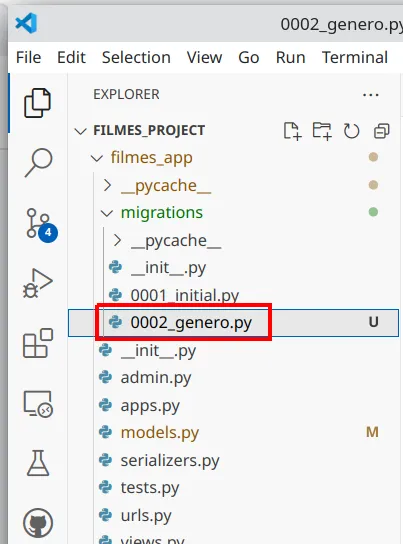Open the serializers.py file
The height and width of the screenshot is (544, 403).
[170, 460]
